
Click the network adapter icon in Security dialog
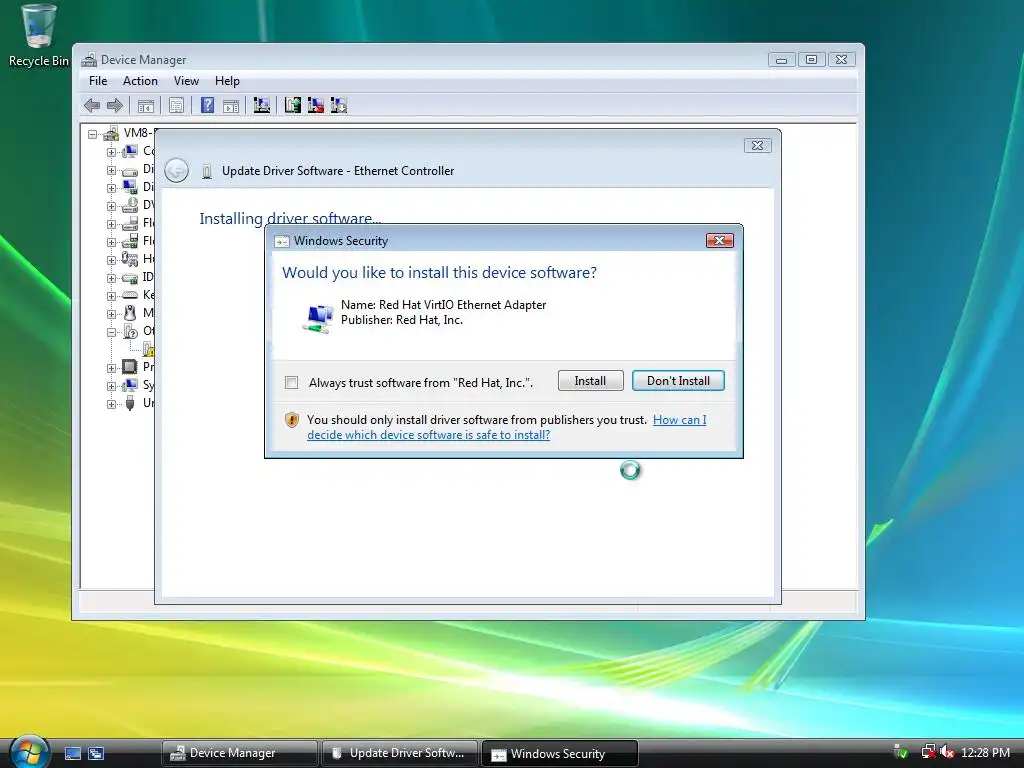pos(318,319)
